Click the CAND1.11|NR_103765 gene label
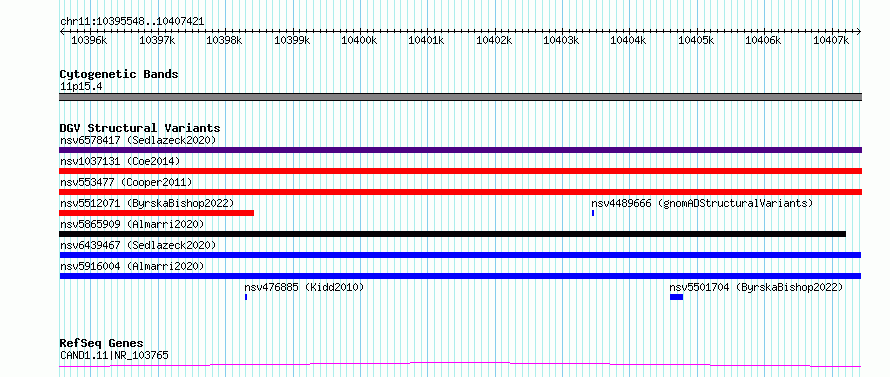Image resolution: width=890 pixels, height=377 pixels. [114, 356]
